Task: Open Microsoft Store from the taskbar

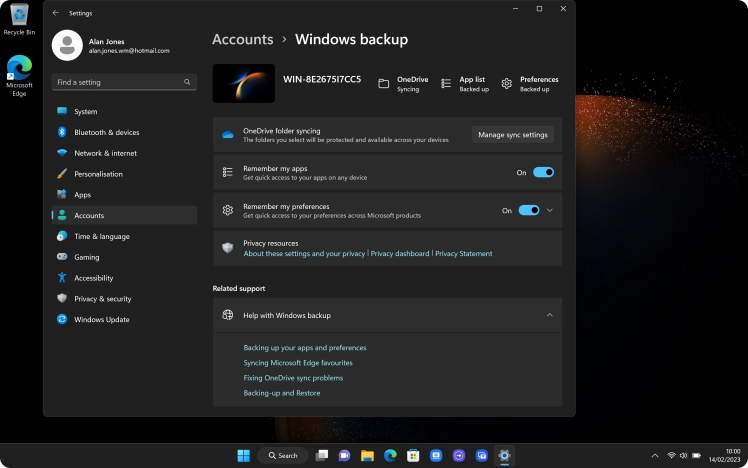Action: point(413,456)
